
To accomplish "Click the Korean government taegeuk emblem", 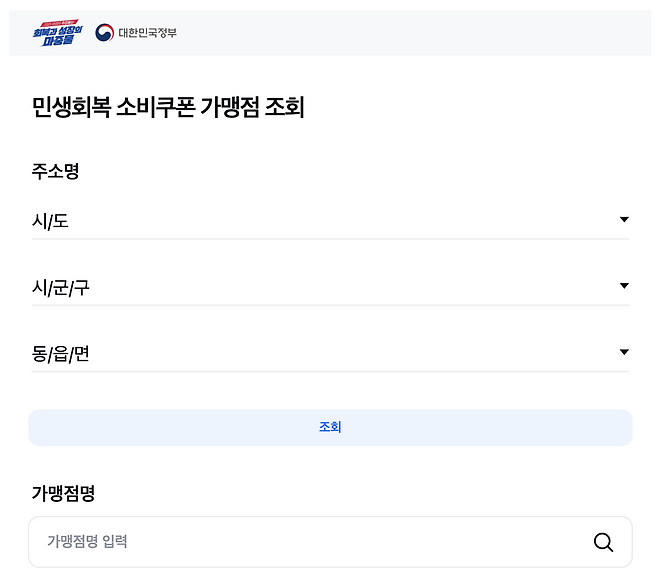I will tap(104, 33).
